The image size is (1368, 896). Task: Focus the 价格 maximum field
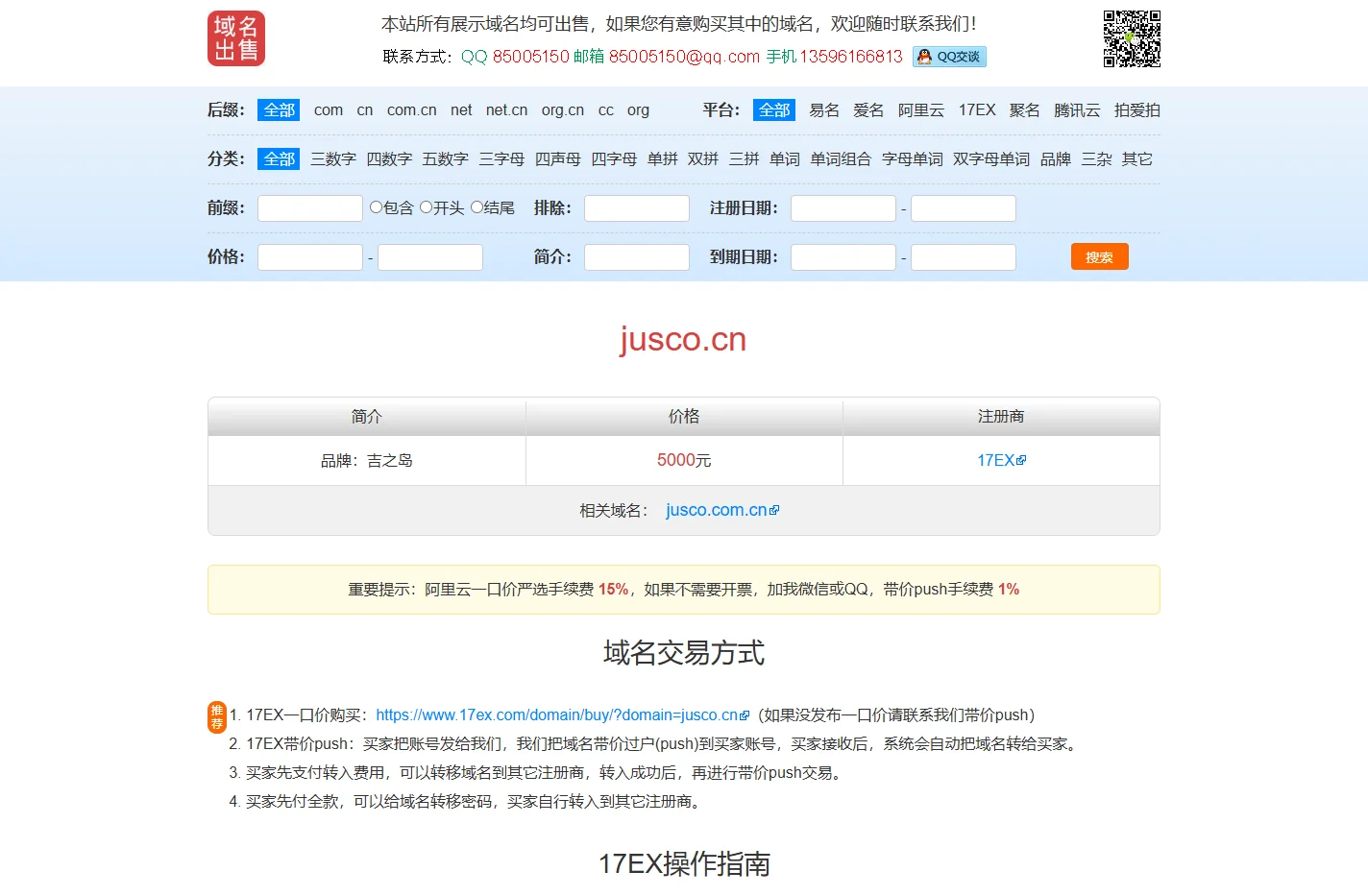(x=430, y=257)
